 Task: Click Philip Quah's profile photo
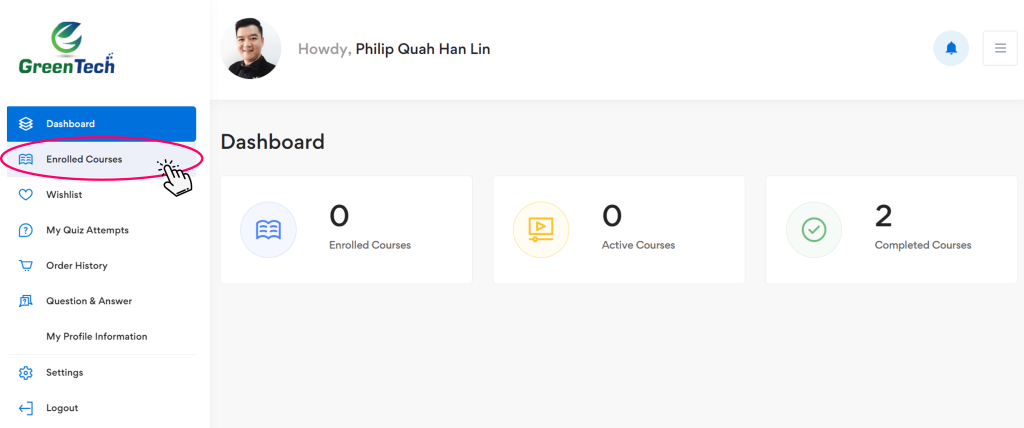pyautogui.click(x=250, y=48)
